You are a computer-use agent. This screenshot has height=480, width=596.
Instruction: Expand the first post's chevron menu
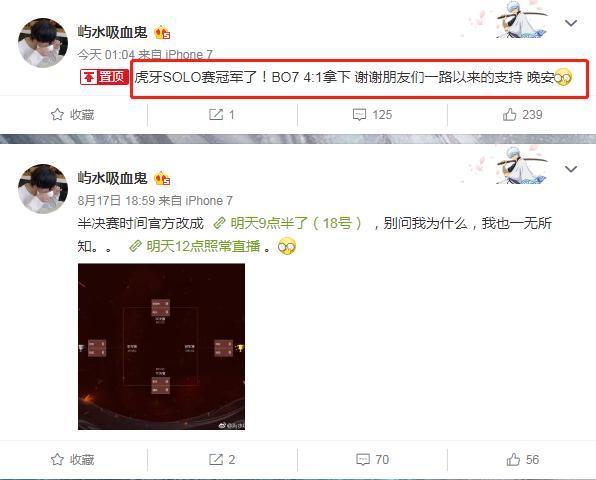click(x=571, y=24)
